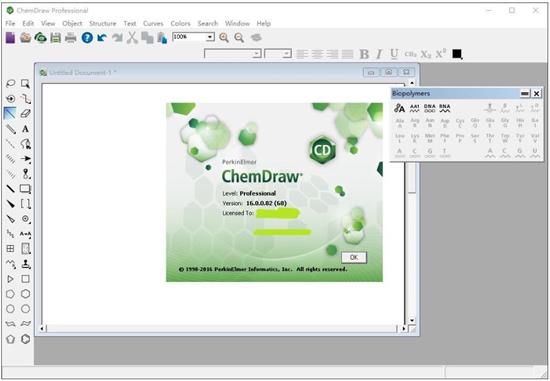Open the black text color swatch

[x=457, y=54]
